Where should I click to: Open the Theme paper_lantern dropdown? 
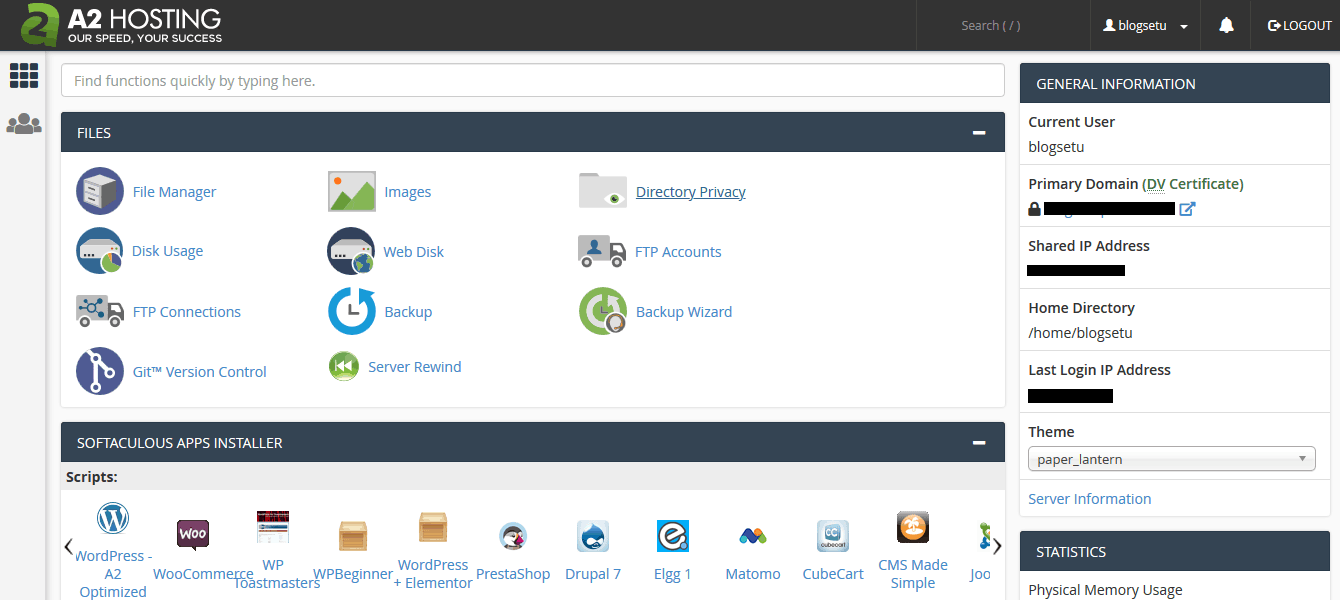tap(1171, 459)
